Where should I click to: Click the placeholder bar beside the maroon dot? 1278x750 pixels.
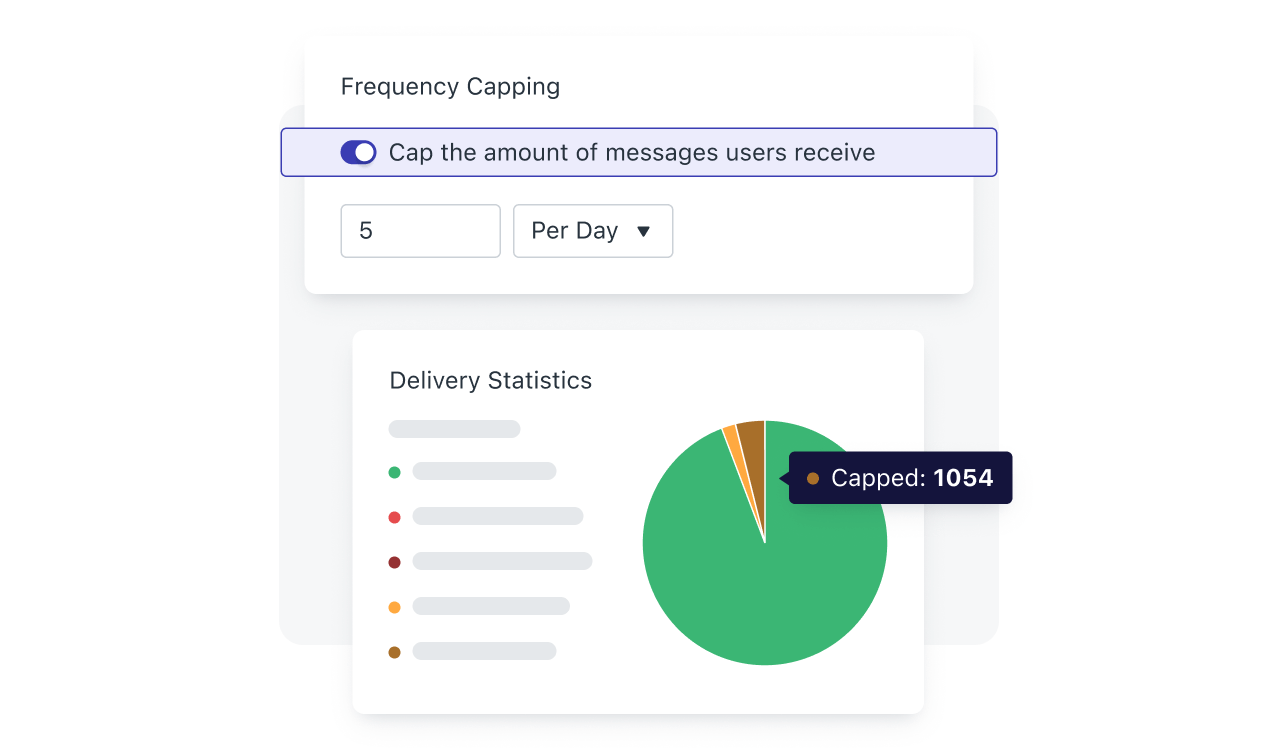coord(502,561)
